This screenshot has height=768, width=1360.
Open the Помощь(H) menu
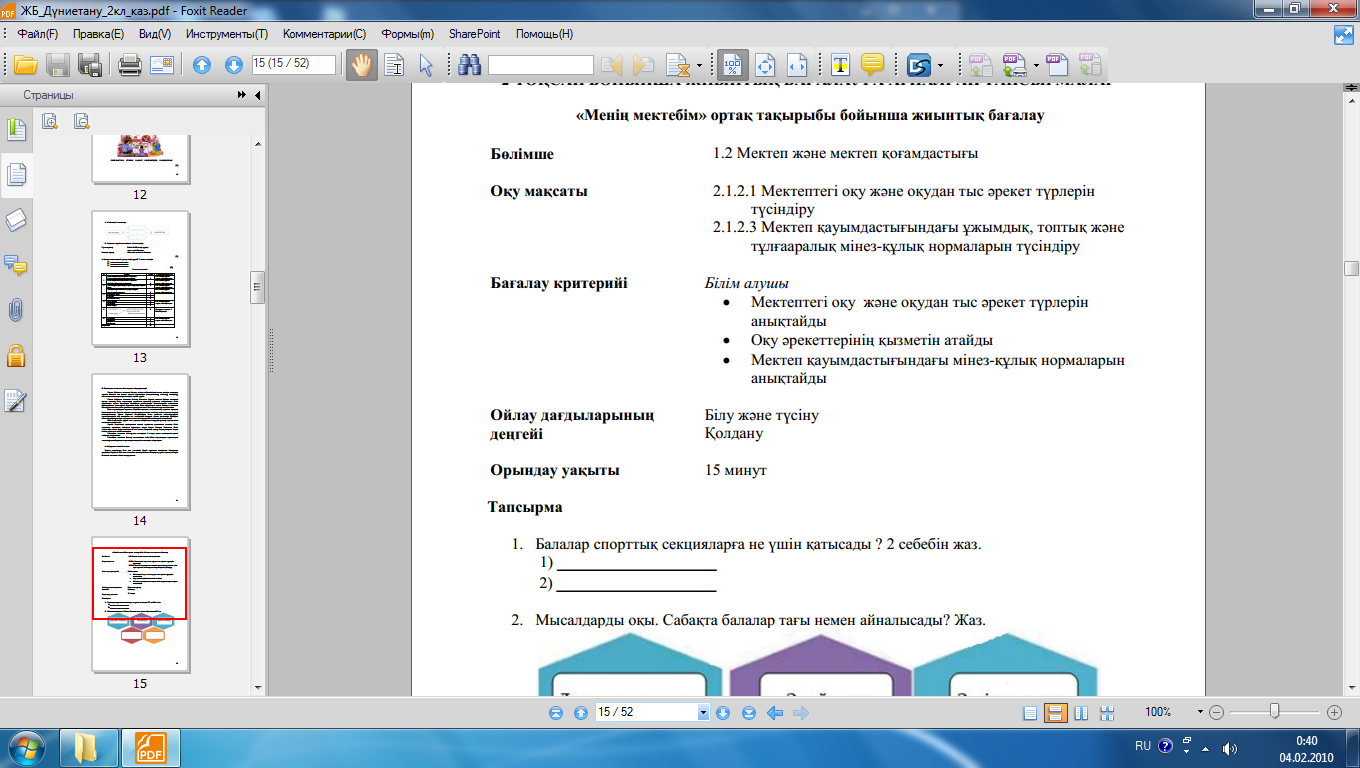[542, 34]
